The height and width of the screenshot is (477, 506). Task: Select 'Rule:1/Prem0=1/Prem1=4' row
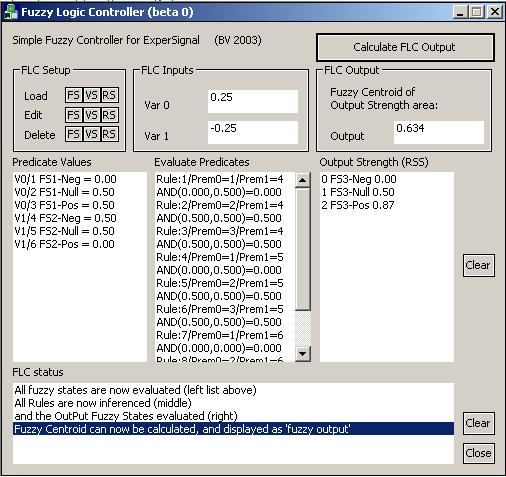point(225,179)
